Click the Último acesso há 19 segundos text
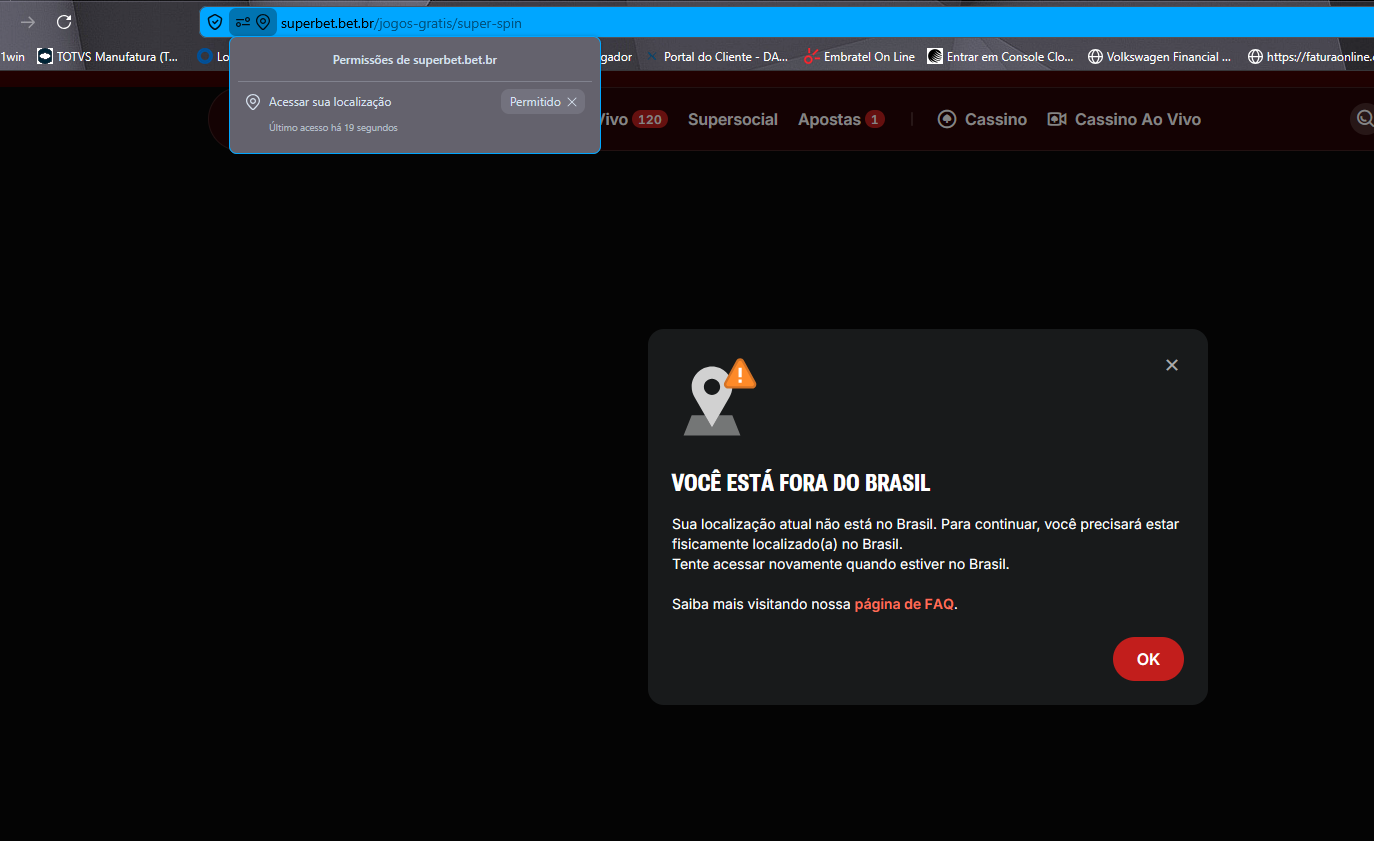1374x841 pixels. click(x=333, y=128)
